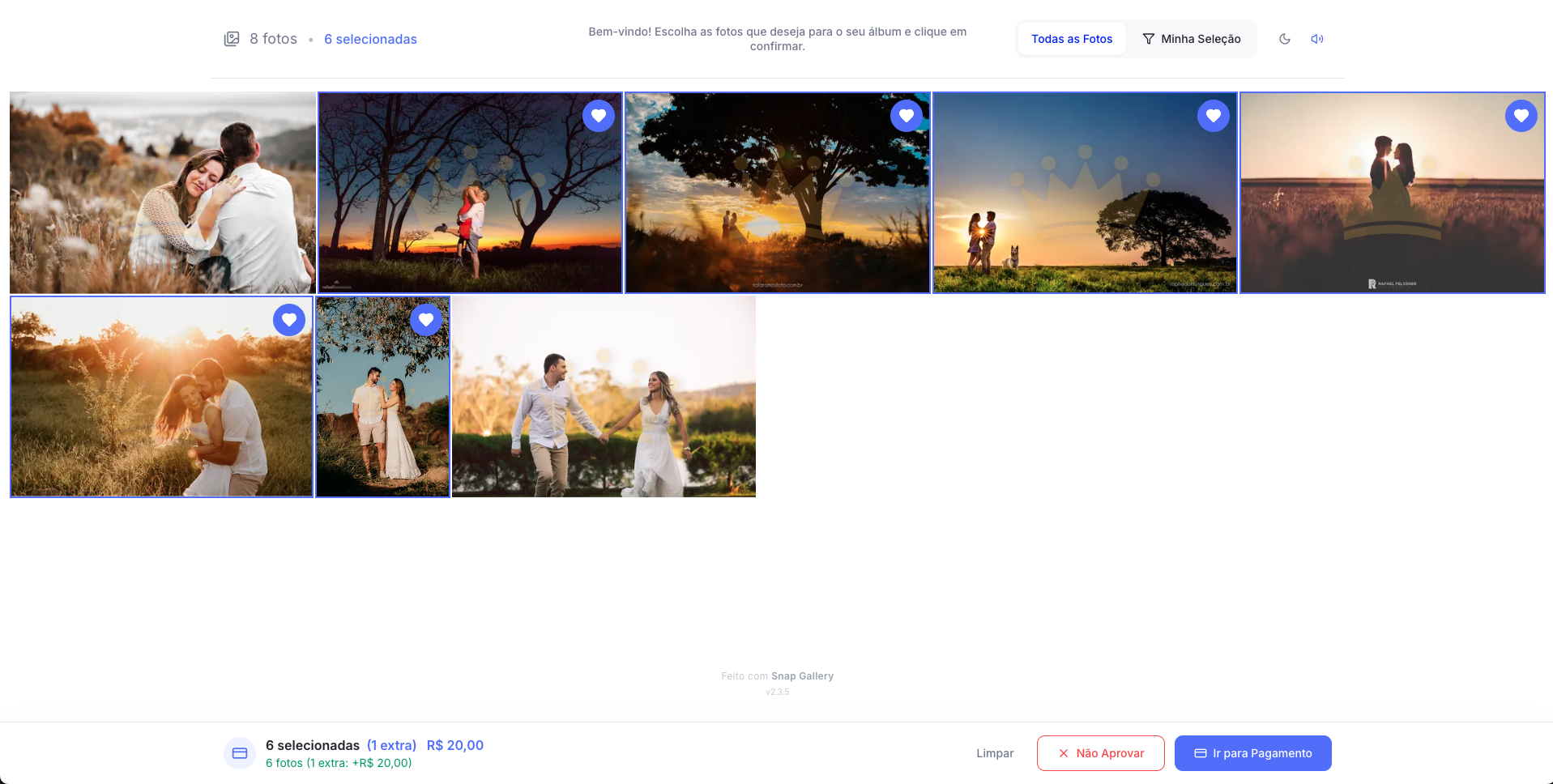Switch to Todas as Fotos tab

1072,39
